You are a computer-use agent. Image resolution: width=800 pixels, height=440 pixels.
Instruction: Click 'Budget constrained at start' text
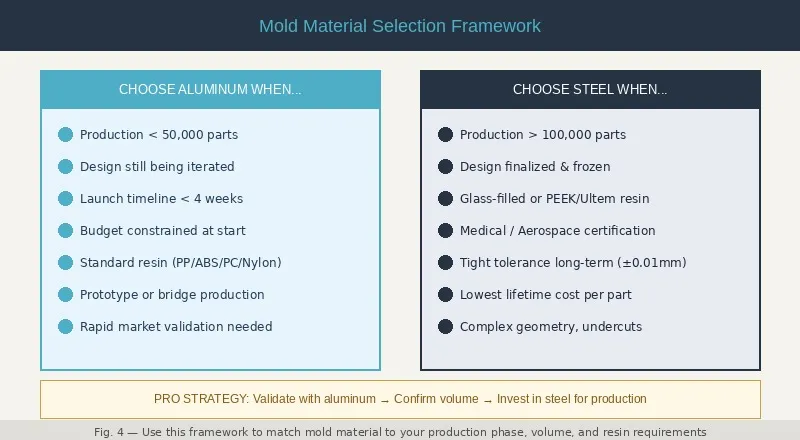pyautogui.click(x=163, y=231)
